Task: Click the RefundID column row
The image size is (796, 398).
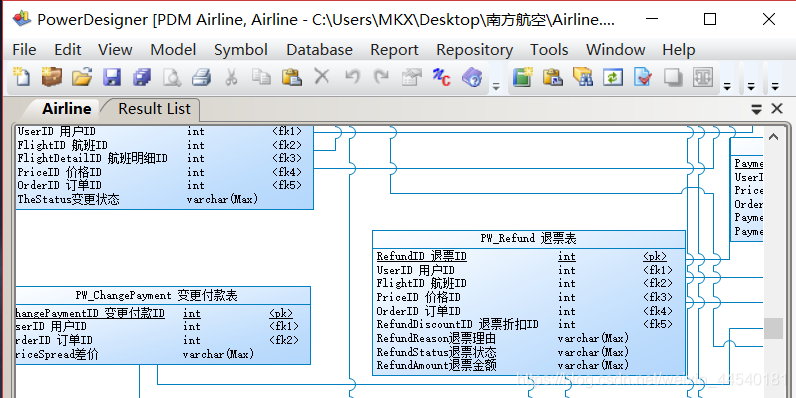Action: tap(528, 256)
